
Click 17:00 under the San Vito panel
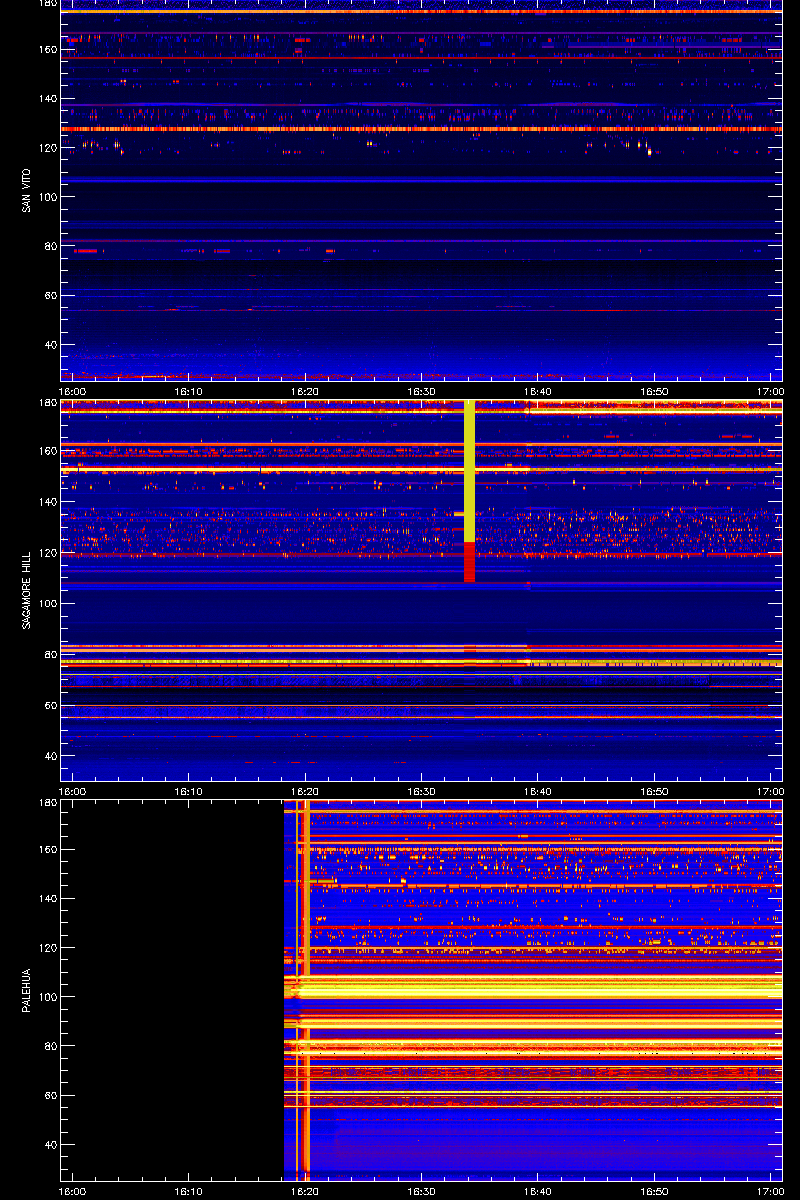point(770,392)
